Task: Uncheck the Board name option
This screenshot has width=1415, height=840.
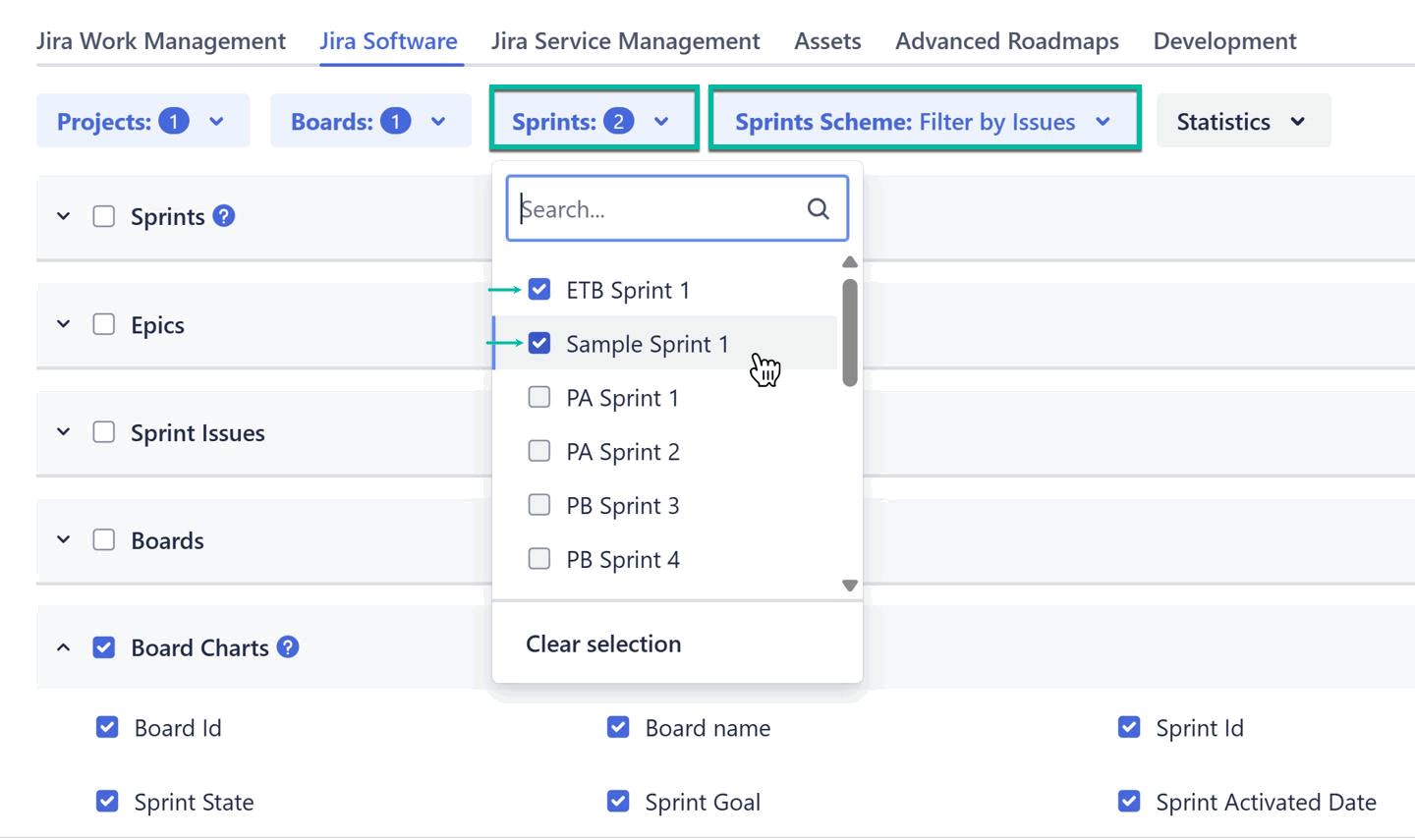Action: 618,727
